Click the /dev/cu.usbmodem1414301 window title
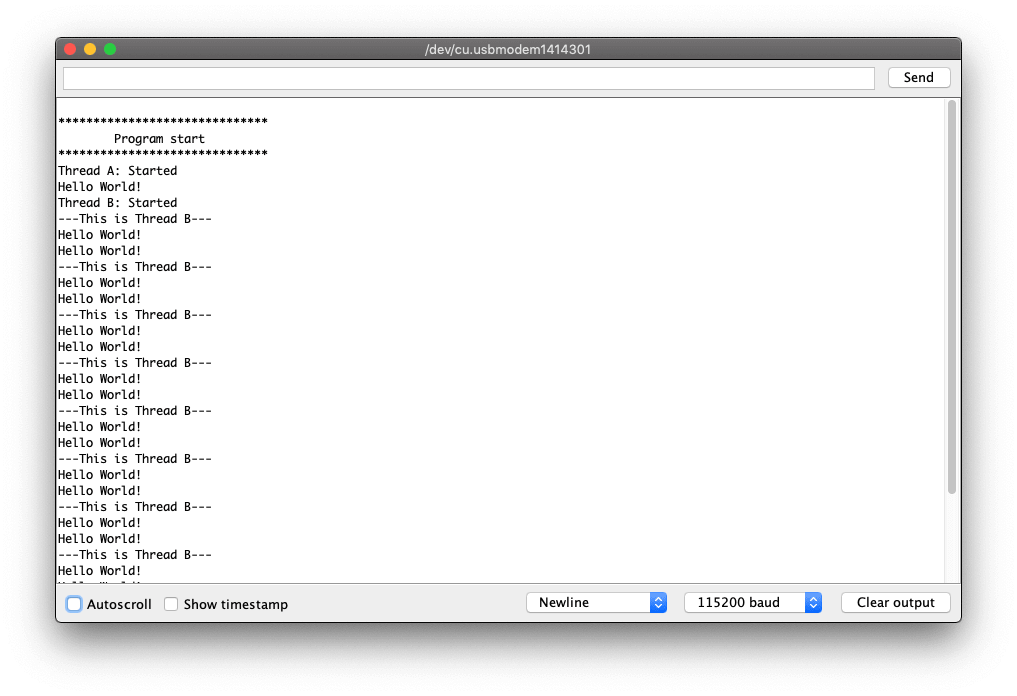Screen dimensions: 1017x696 pyautogui.click(x=508, y=49)
